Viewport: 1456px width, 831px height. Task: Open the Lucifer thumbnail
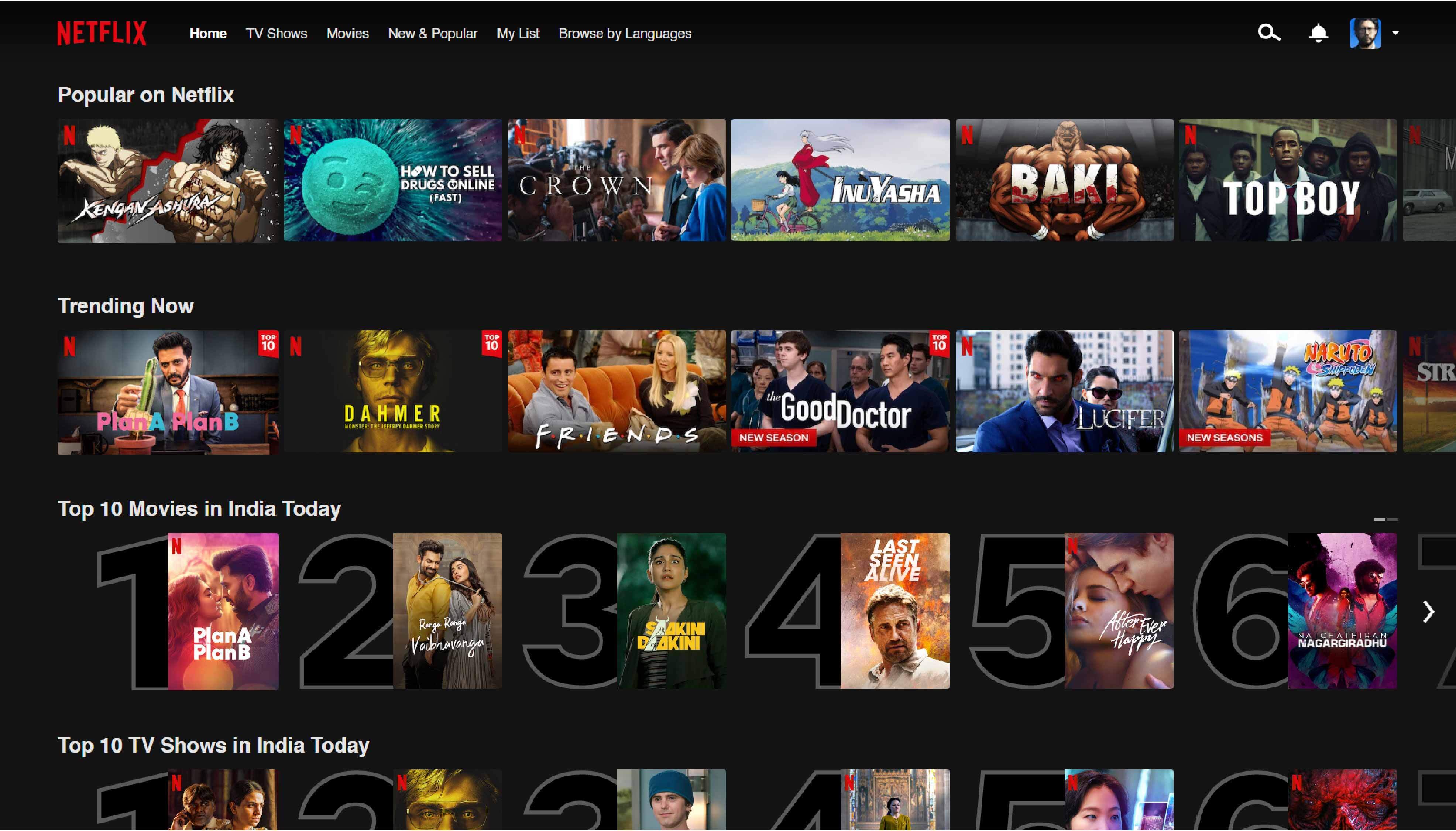click(x=1064, y=391)
